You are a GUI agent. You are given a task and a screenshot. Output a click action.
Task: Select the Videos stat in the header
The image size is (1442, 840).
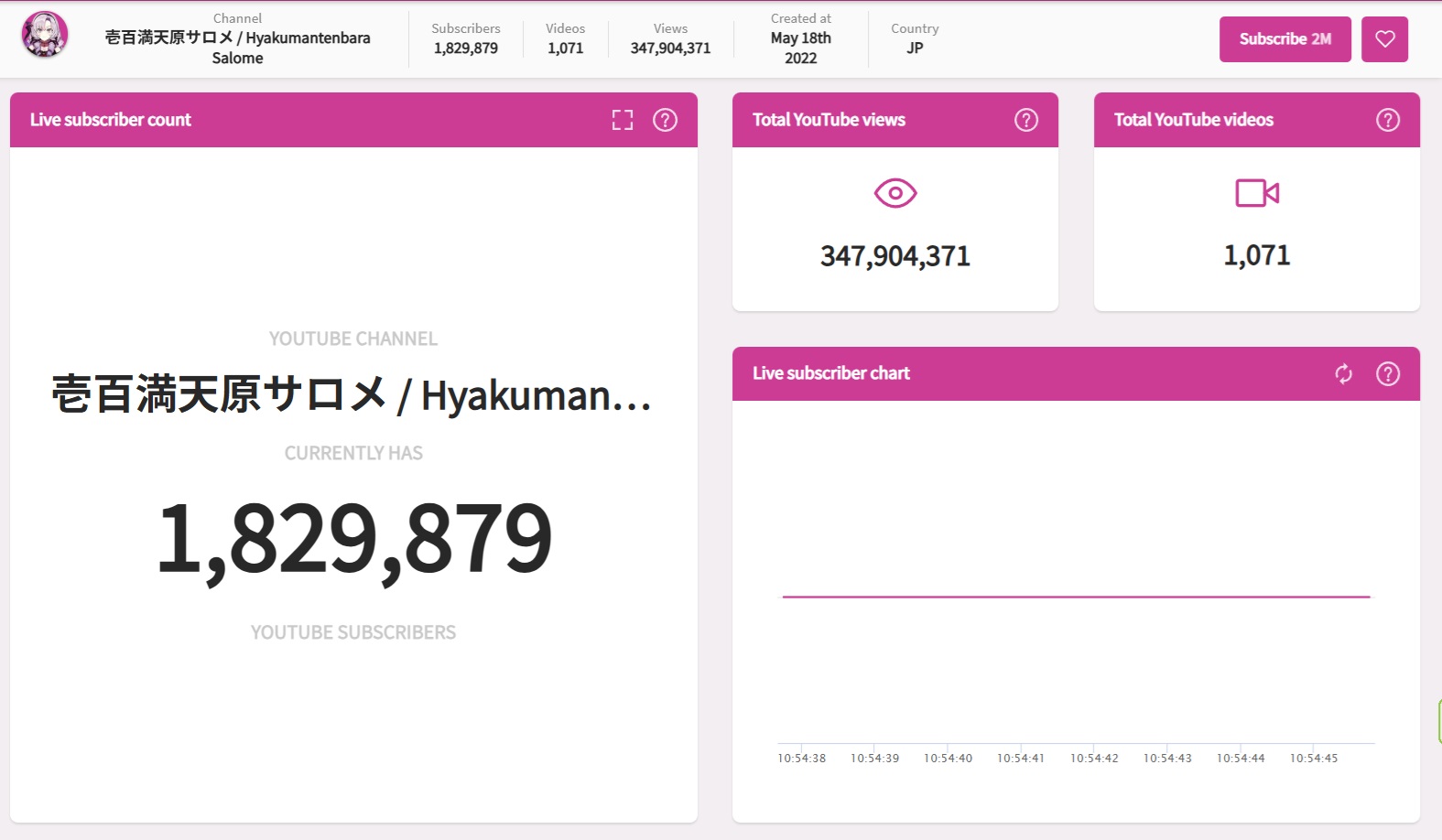565,38
